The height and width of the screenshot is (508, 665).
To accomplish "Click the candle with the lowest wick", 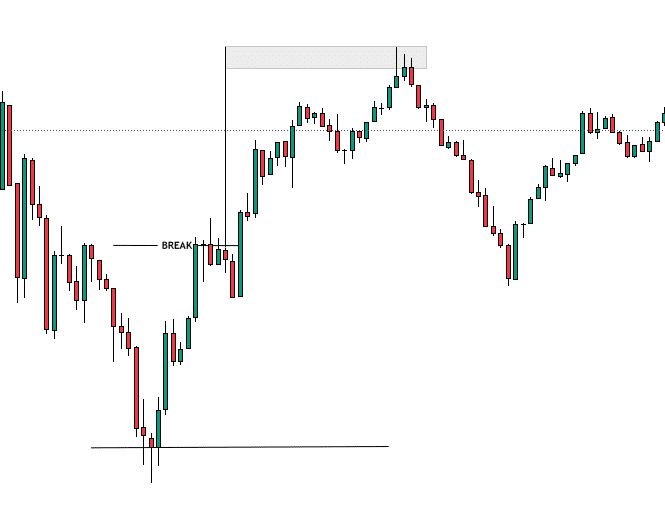I will click(x=151, y=460).
